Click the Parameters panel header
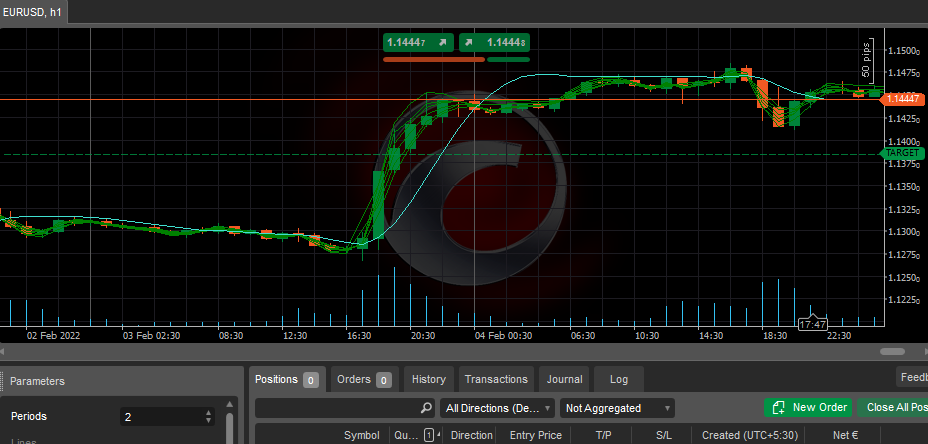 pos(121,381)
